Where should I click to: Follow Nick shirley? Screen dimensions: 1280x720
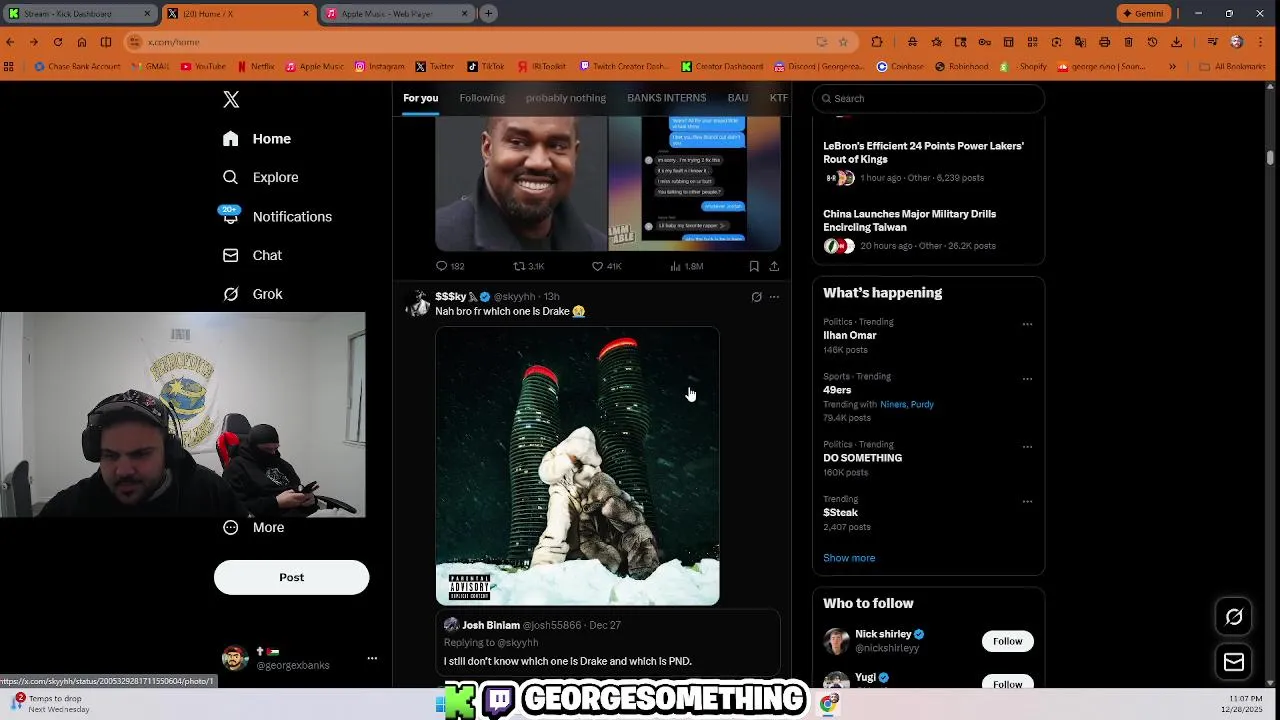[1007, 641]
